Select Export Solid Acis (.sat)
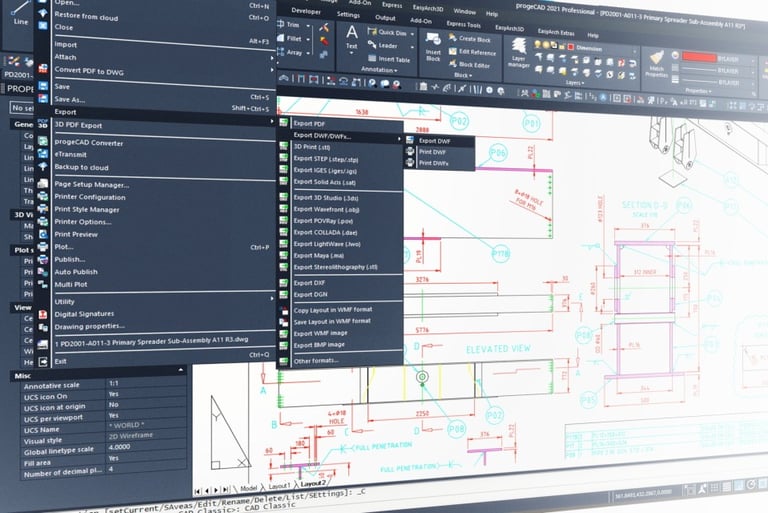Image resolution: width=768 pixels, height=513 pixels. 325,182
